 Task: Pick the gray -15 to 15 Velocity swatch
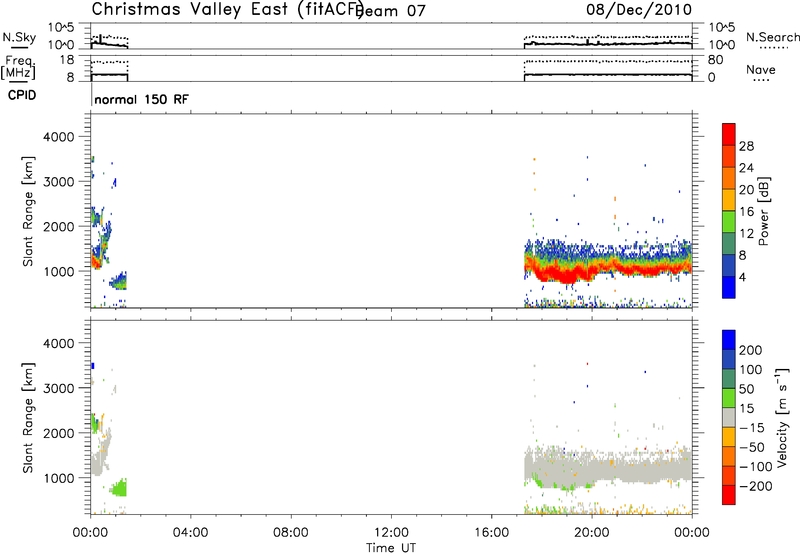(x=729, y=418)
